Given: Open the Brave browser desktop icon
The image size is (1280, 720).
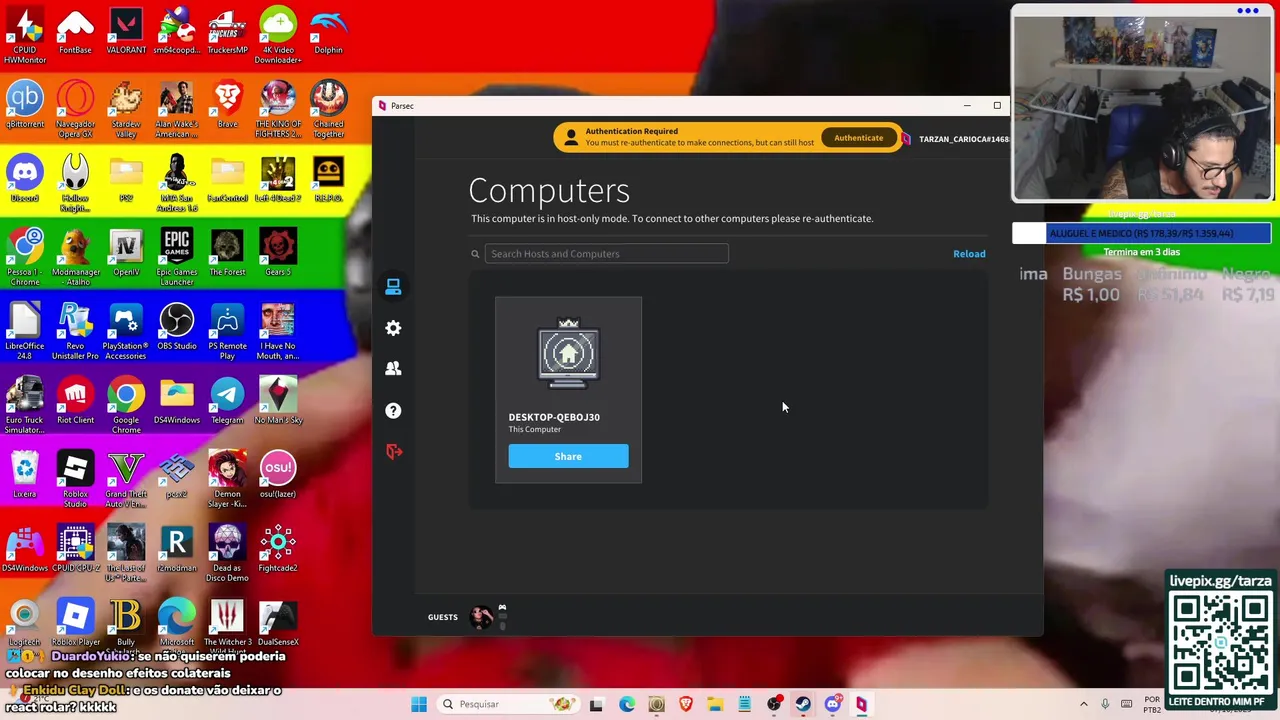Looking at the screenshot, I should point(227,104).
